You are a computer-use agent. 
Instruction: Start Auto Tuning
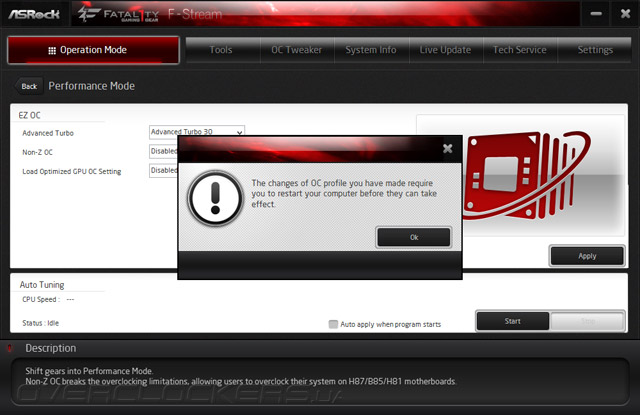(513, 321)
